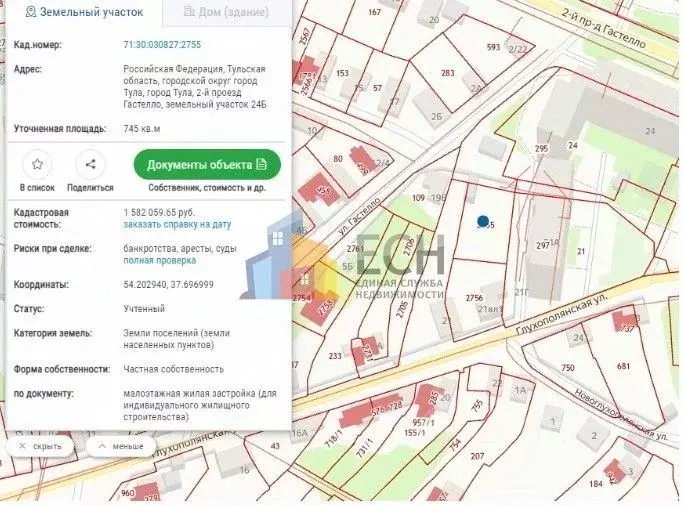684x506 pixels.
Task: Click заказать справку на дату link
Action: (x=177, y=225)
